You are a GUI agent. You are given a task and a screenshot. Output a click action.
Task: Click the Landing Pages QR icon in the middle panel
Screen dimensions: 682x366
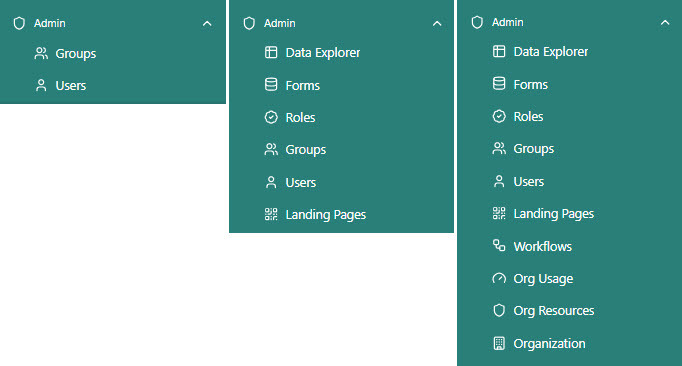click(x=271, y=214)
